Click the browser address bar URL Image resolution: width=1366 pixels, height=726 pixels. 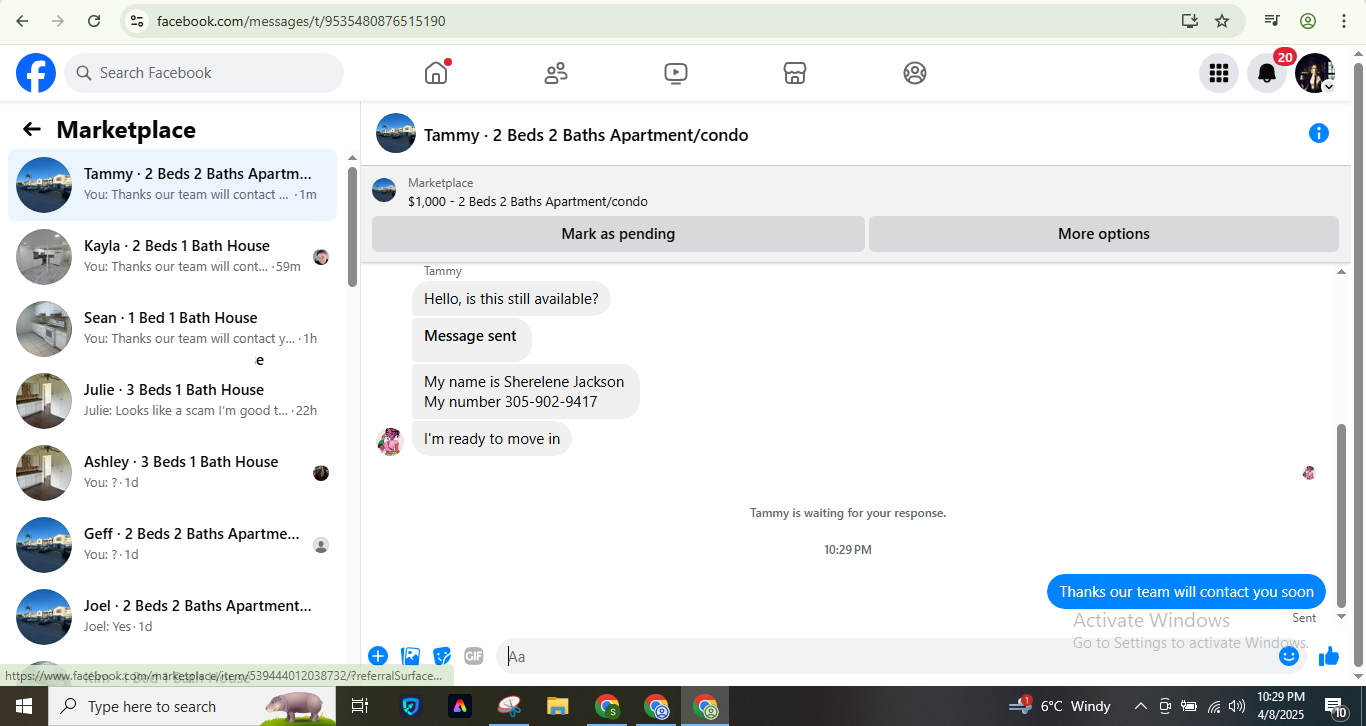301,21
